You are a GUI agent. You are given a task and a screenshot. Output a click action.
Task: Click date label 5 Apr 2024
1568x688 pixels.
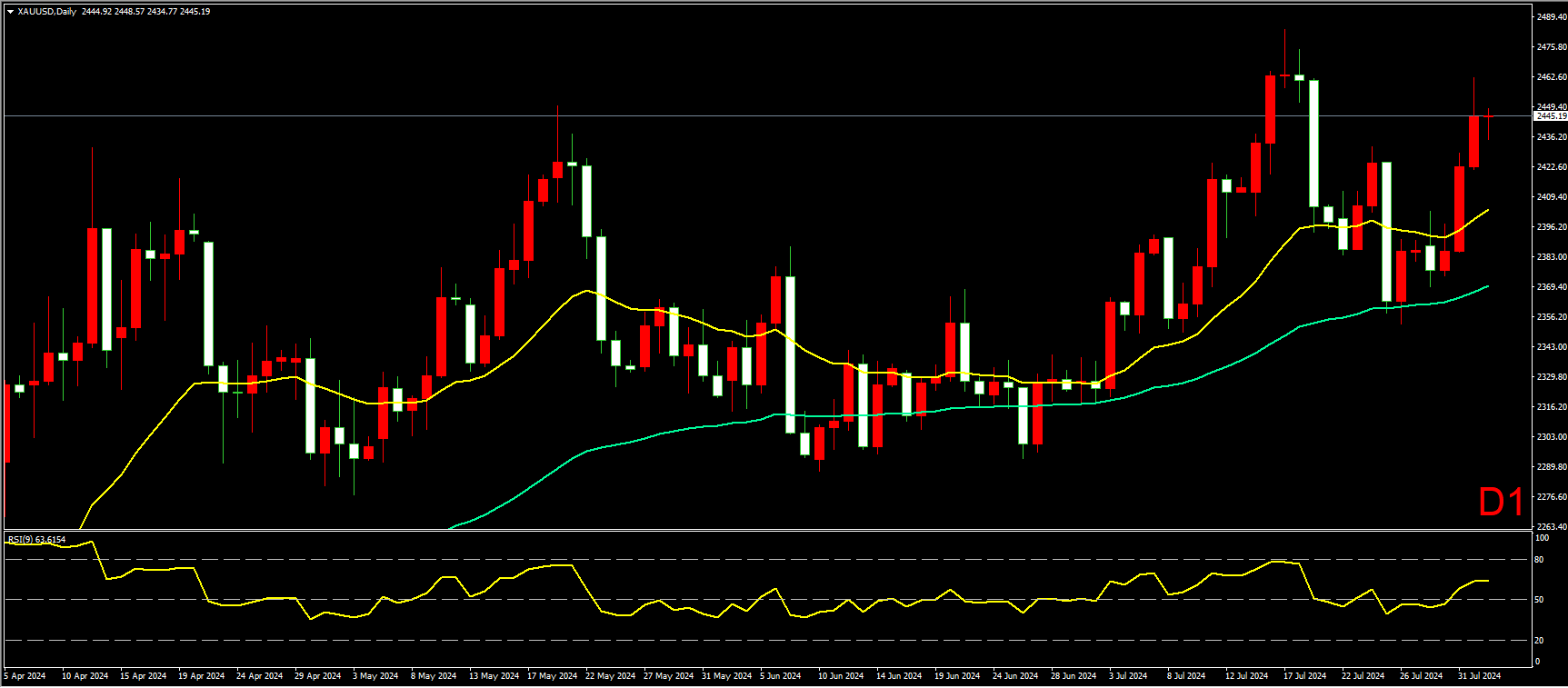coord(25,676)
